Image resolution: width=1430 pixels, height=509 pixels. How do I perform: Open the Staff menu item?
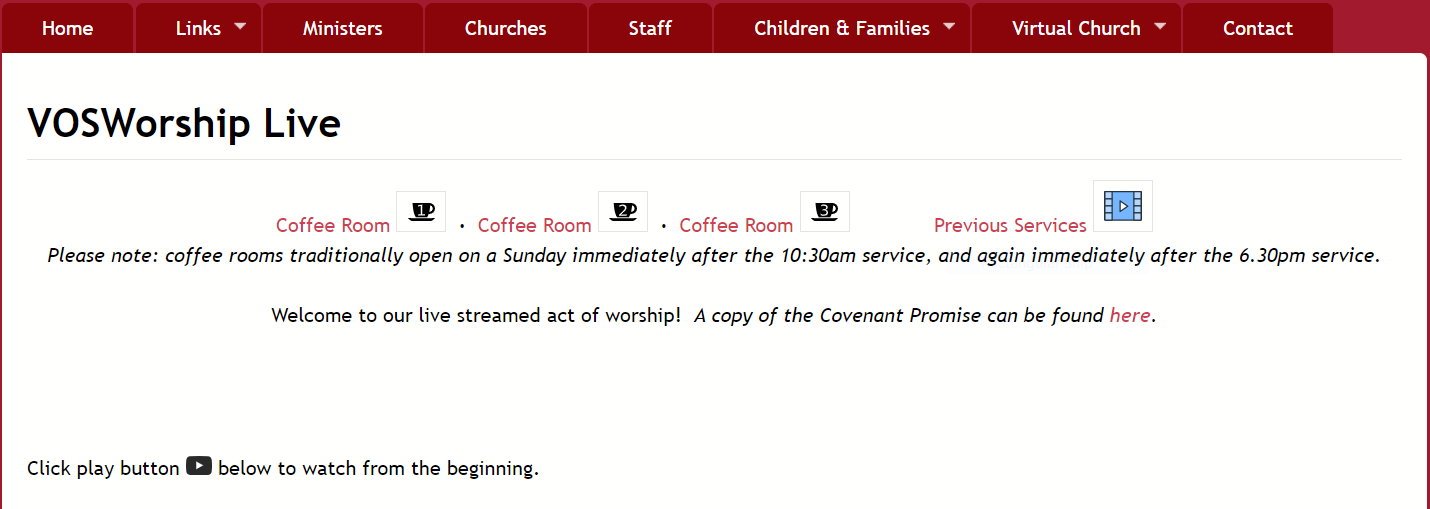(650, 28)
